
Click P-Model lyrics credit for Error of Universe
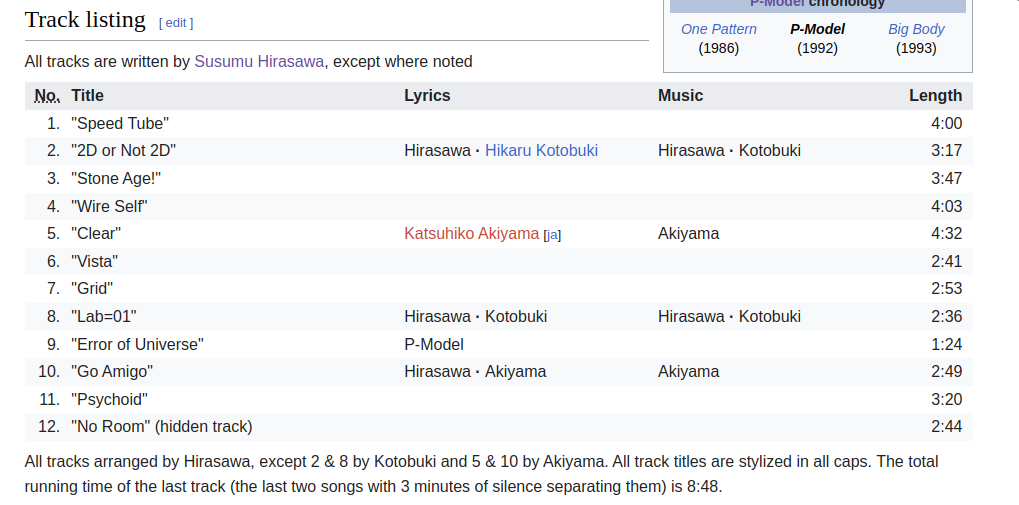pyautogui.click(x=434, y=344)
